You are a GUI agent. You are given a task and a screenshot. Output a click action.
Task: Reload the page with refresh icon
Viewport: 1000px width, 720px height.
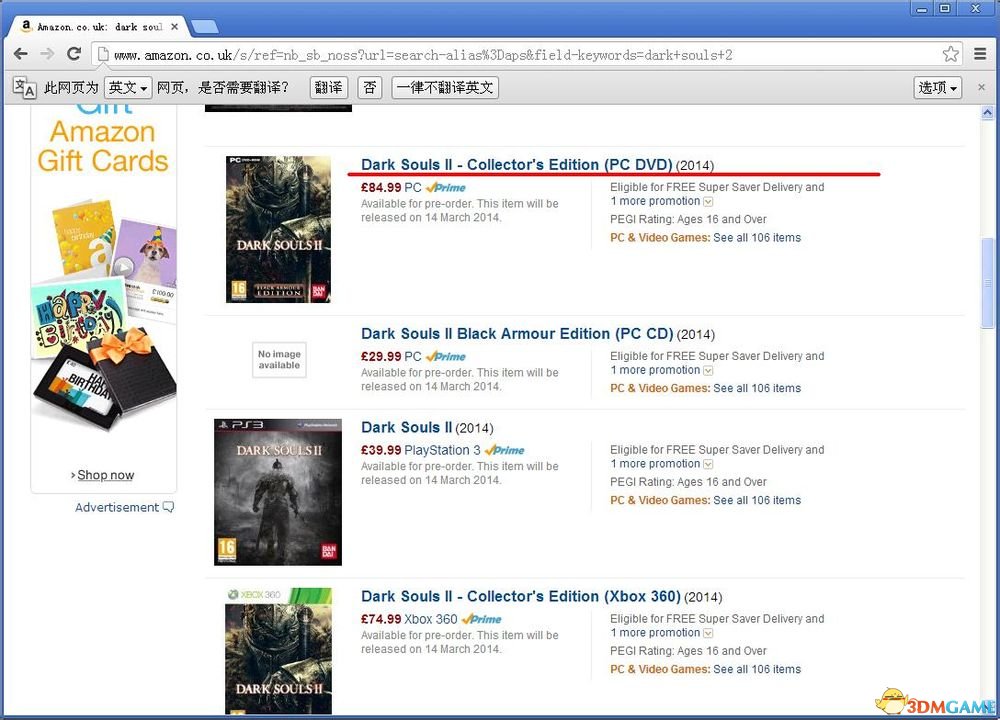tap(74, 54)
